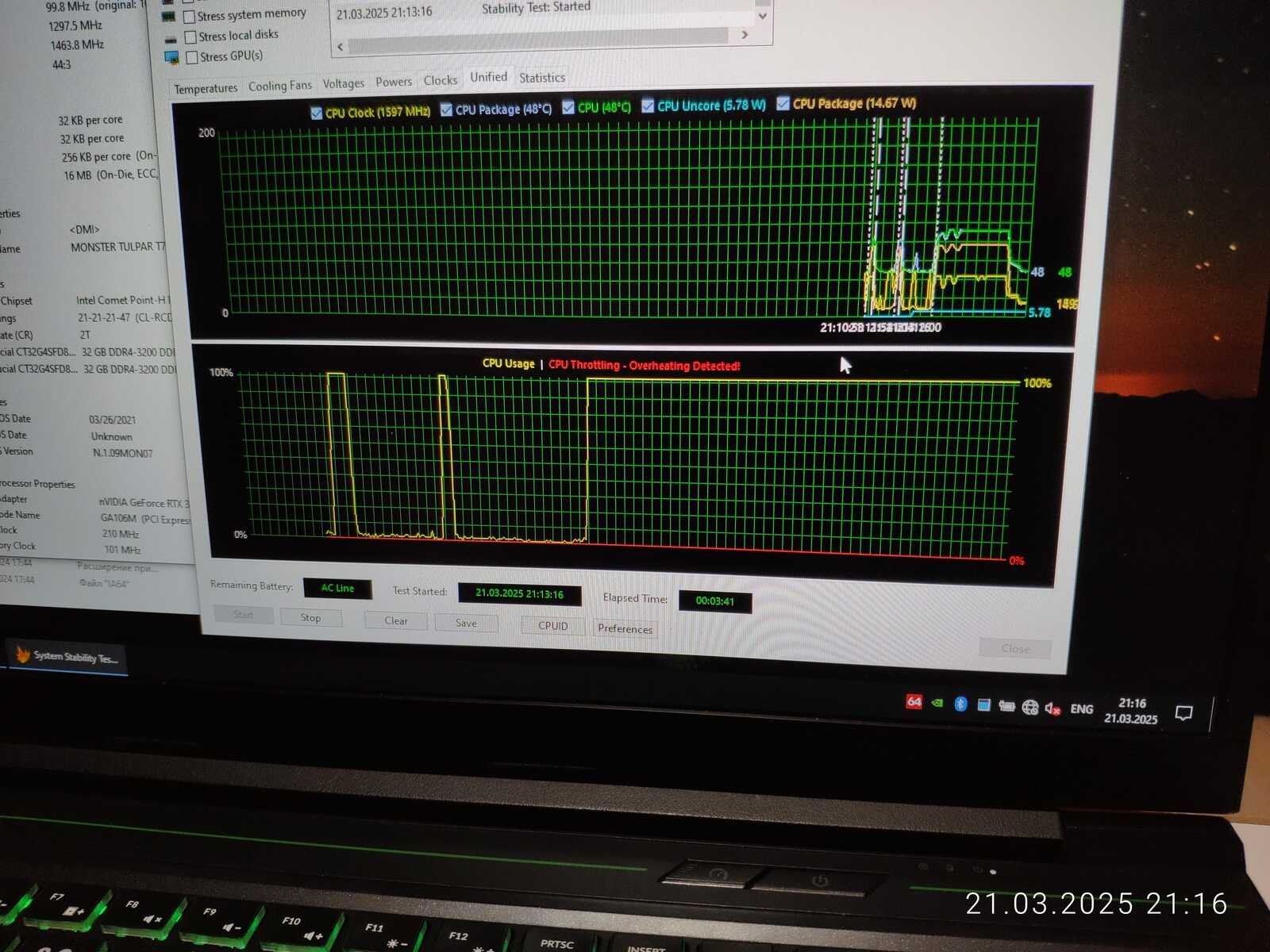Switch to the Powers tab

point(394,82)
